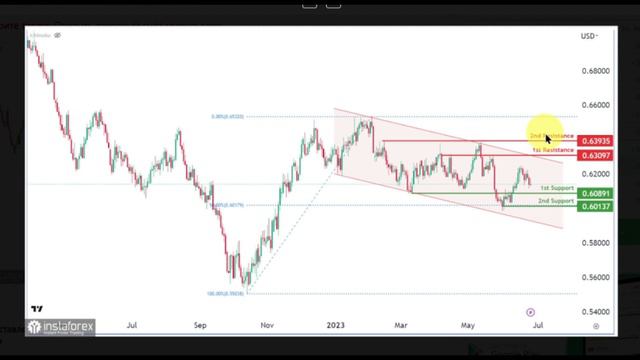The image size is (640, 360).
Task: Click the indicator name label in the chart's top-left corner
Action: 40,36
